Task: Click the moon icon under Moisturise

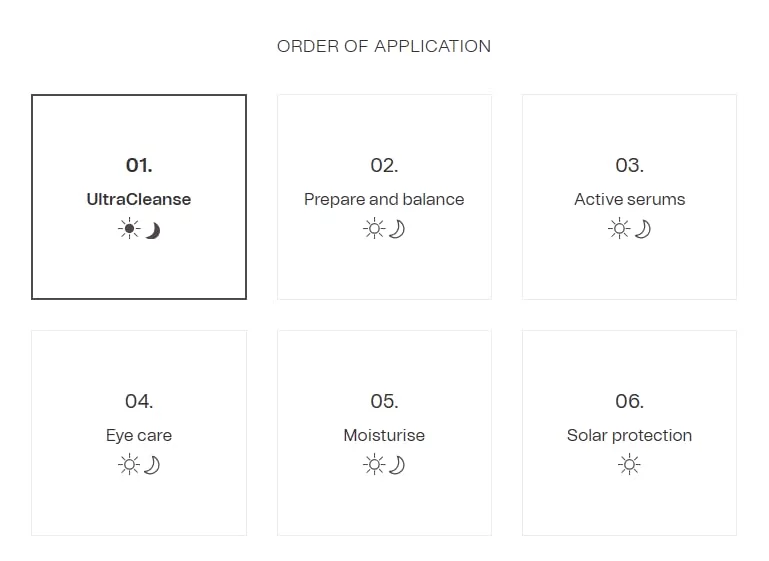Action: pos(397,465)
